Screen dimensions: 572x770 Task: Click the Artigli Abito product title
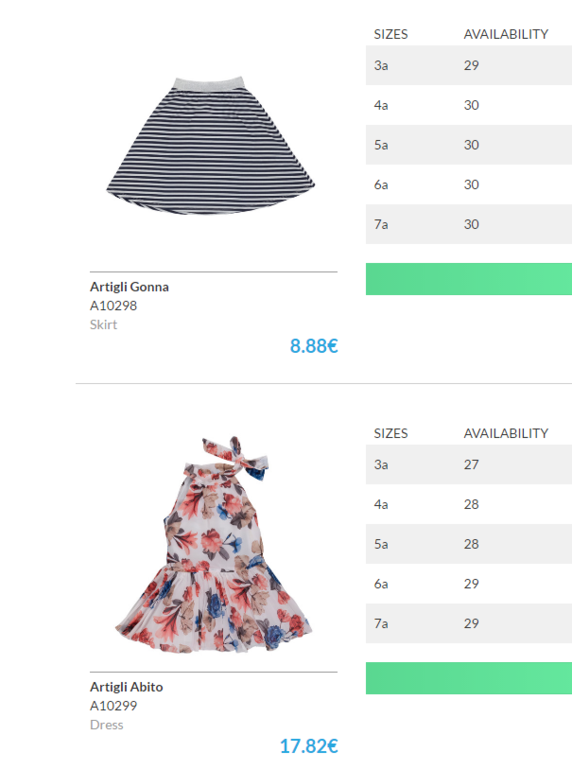[x=126, y=687]
